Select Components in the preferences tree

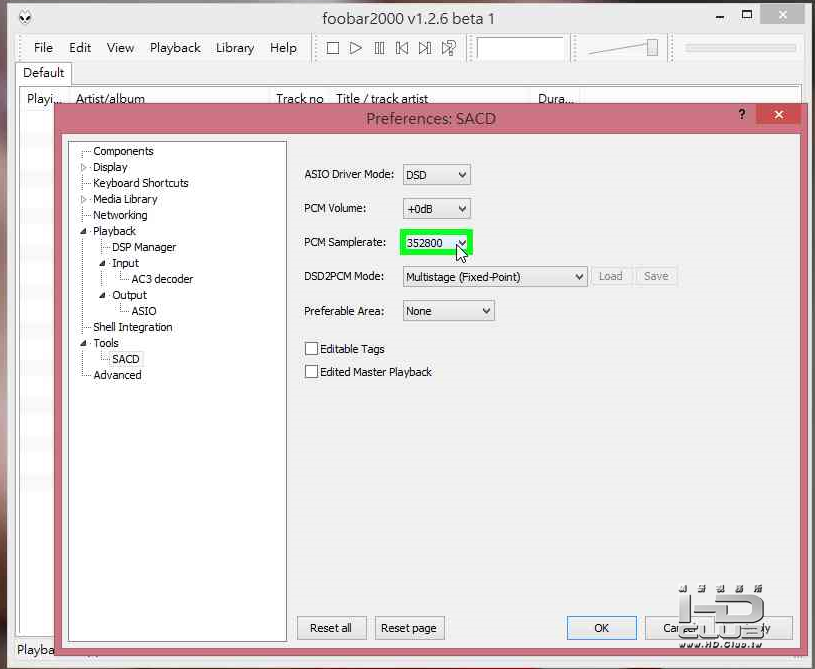pos(123,151)
